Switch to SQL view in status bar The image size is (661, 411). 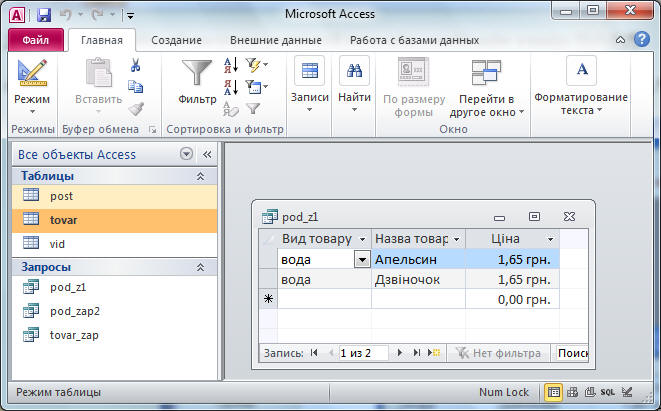tap(607, 392)
